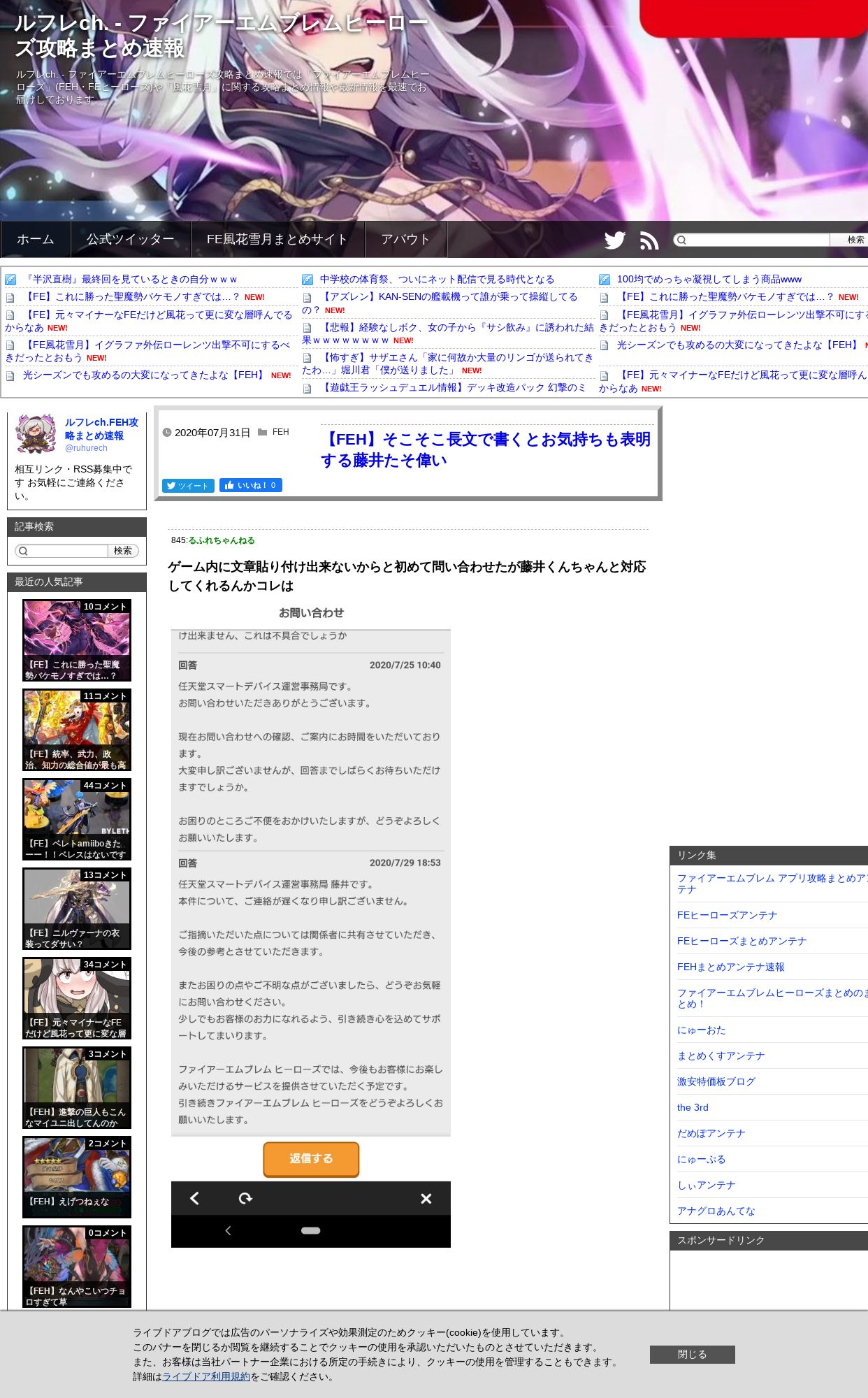Open headline 100均でめっちゃ凝視してしまう商品
The width and height of the screenshot is (868, 1398).
[709, 279]
